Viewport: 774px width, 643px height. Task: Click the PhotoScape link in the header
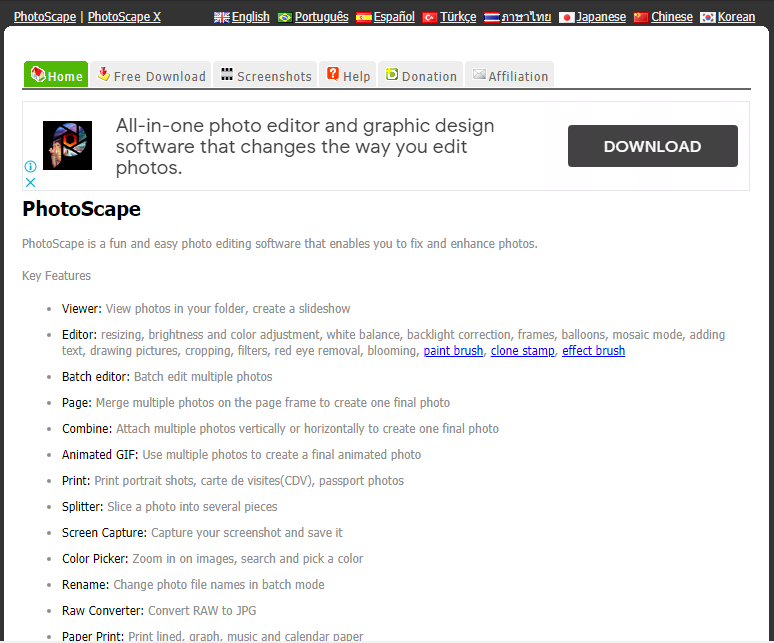click(x=45, y=17)
